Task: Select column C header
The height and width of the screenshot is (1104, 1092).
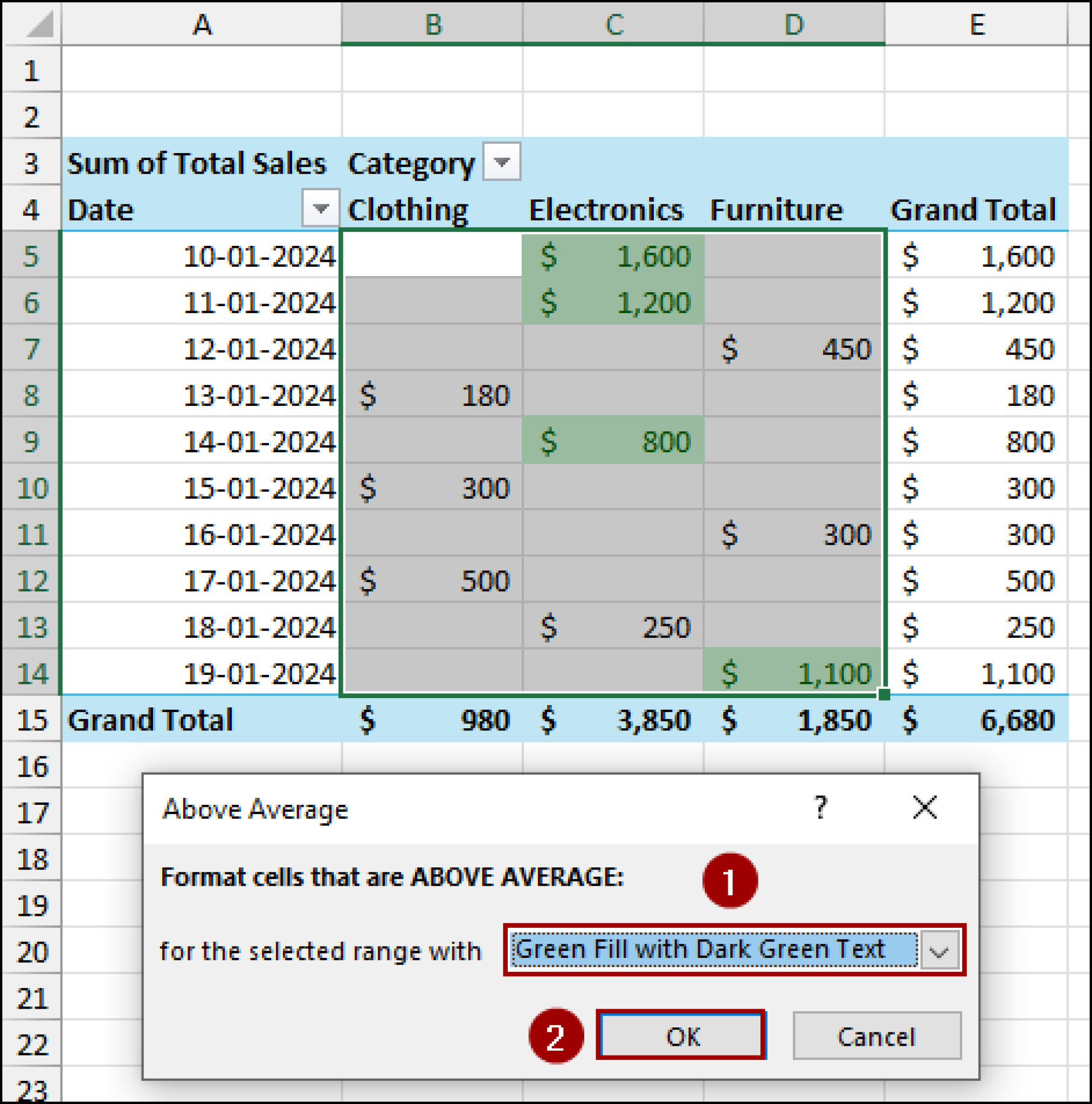Action: [x=613, y=24]
